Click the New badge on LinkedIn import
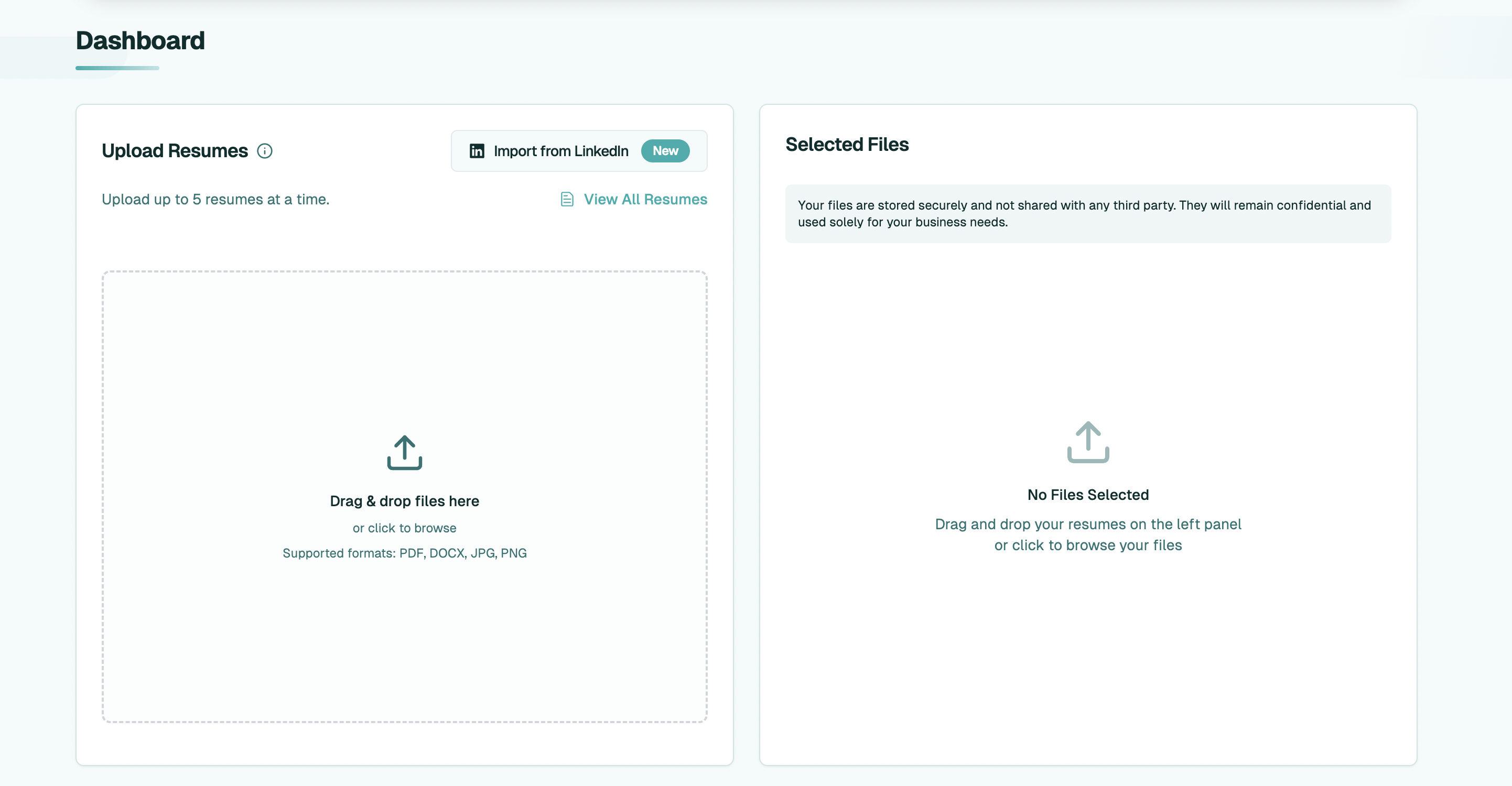Screen dimensions: 1512x786 [x=665, y=151]
